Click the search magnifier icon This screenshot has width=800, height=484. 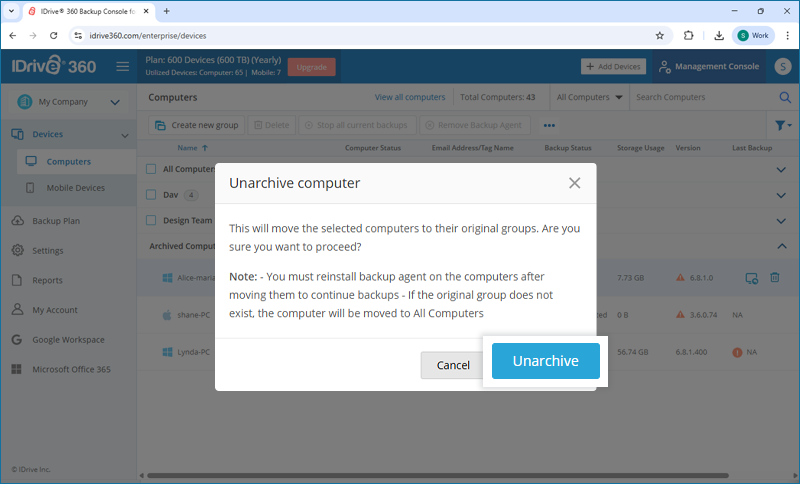coord(785,97)
